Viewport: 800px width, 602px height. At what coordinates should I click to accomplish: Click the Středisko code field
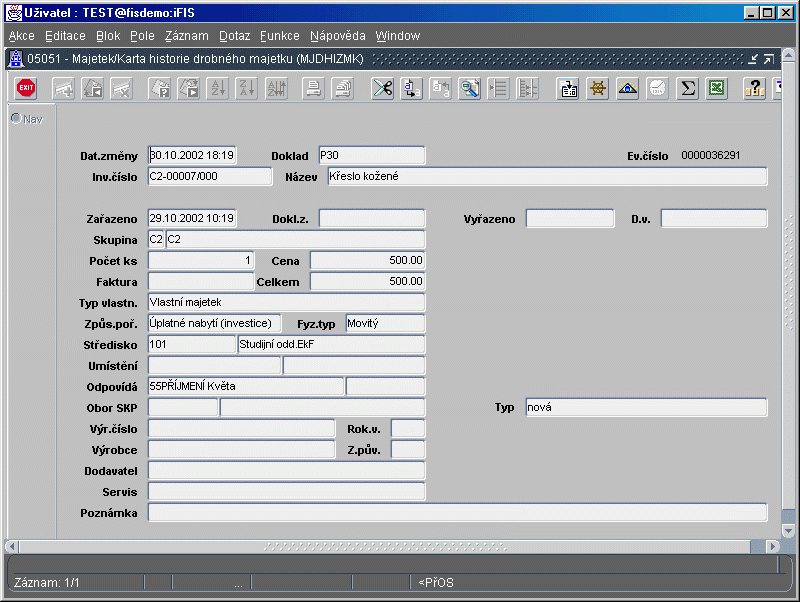(192, 344)
